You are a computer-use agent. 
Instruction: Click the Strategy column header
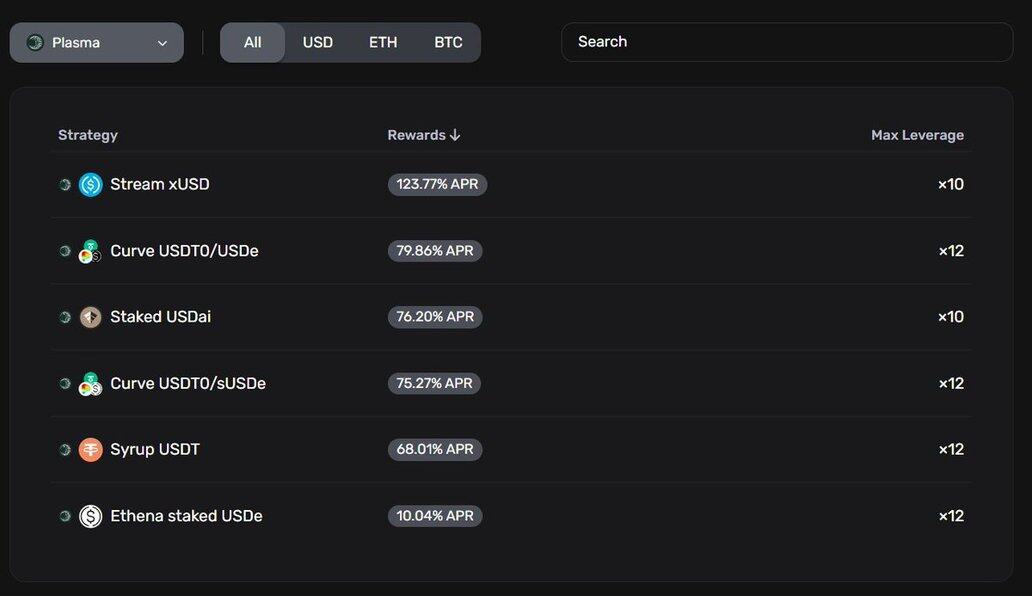point(88,135)
